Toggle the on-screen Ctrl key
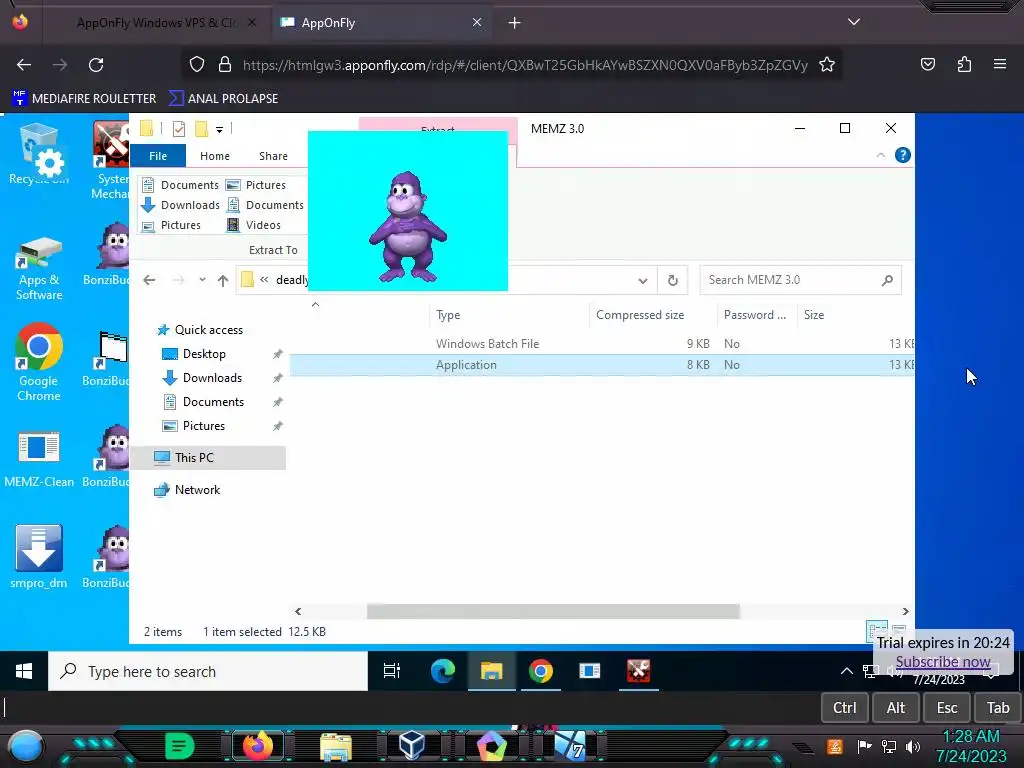The image size is (1024, 768). (x=844, y=708)
